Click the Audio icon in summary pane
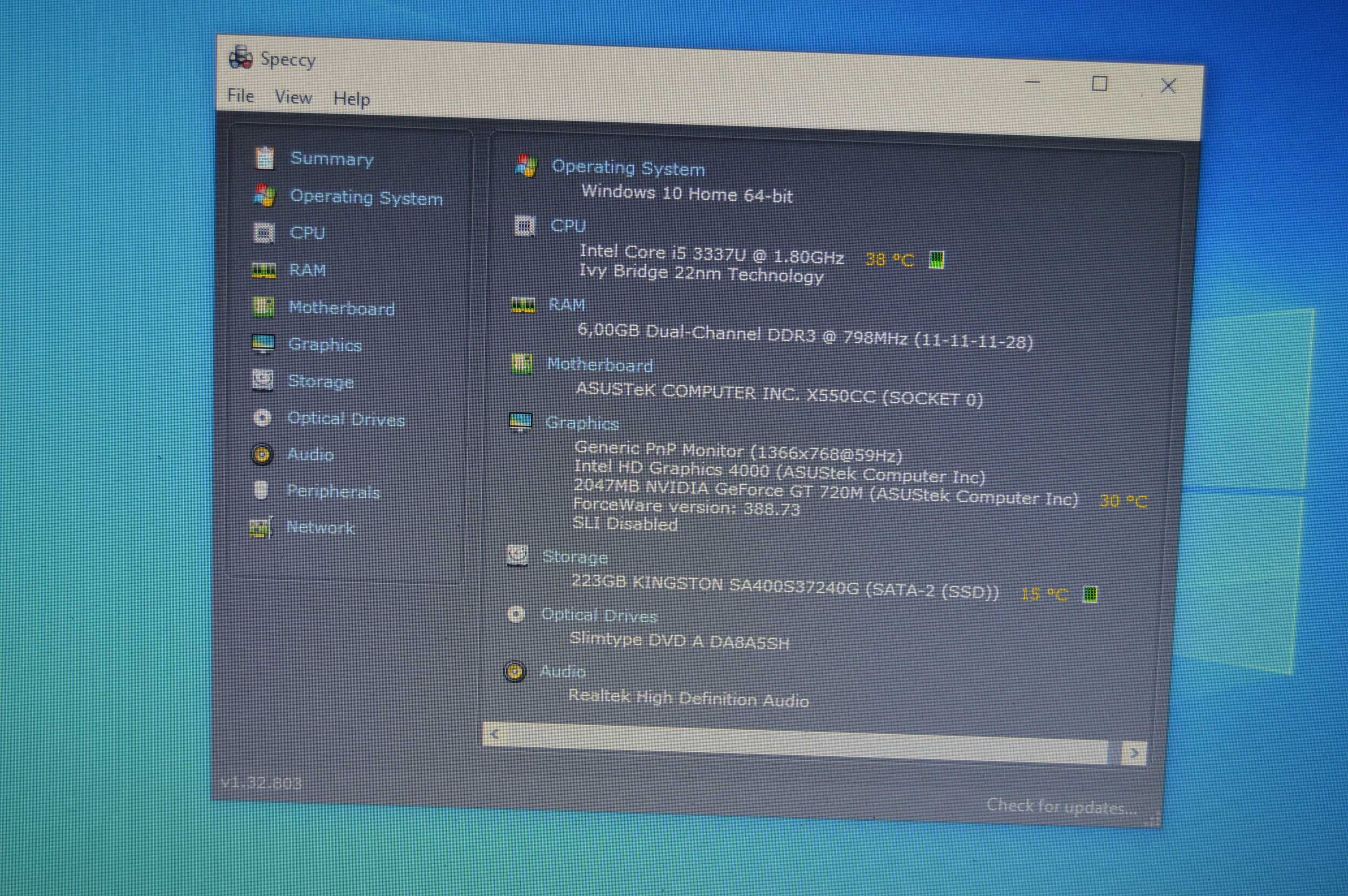Viewport: 1348px width, 896px height. point(515,672)
